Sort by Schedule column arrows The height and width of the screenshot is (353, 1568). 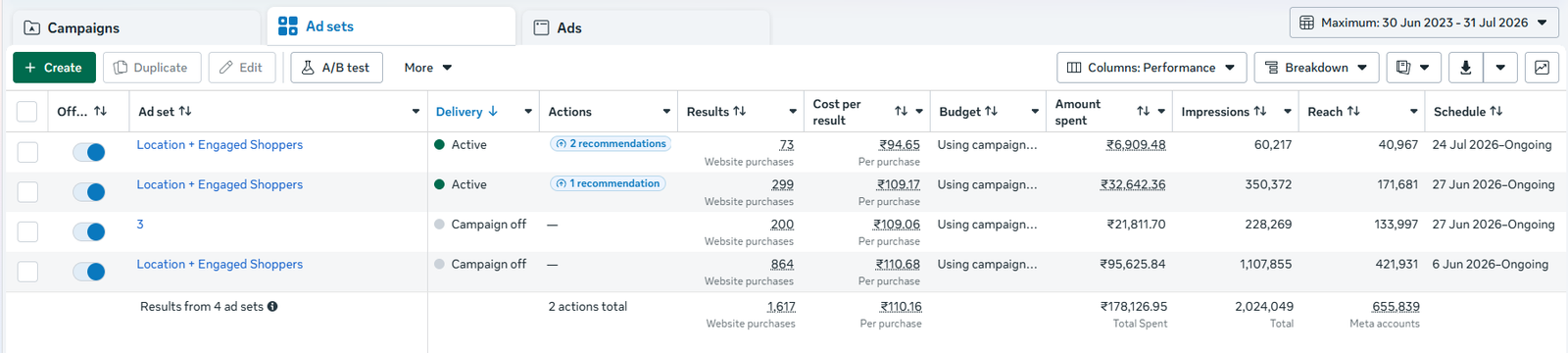tap(1495, 112)
